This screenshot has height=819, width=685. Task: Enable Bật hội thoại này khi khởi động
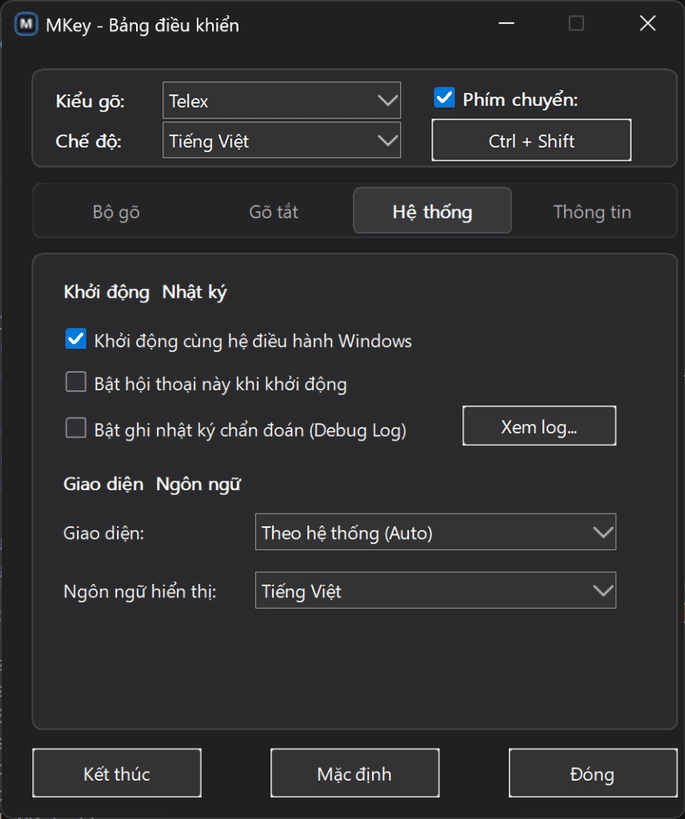click(76, 382)
